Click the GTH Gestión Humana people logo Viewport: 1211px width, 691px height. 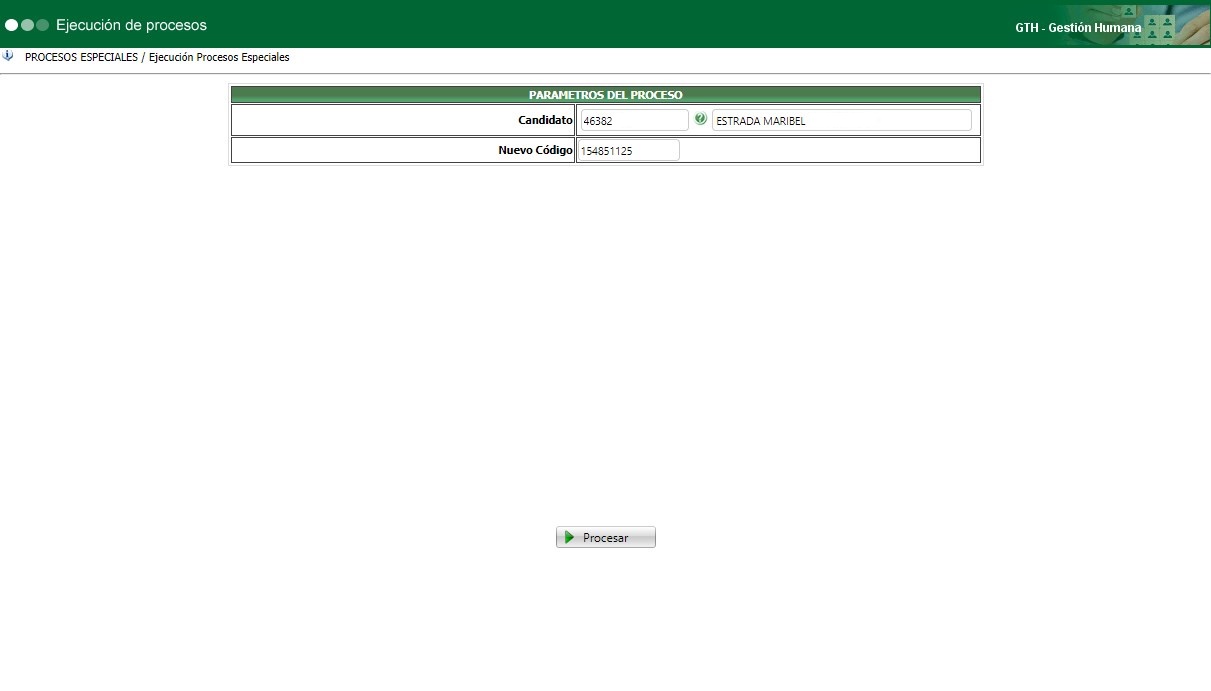point(1158,27)
